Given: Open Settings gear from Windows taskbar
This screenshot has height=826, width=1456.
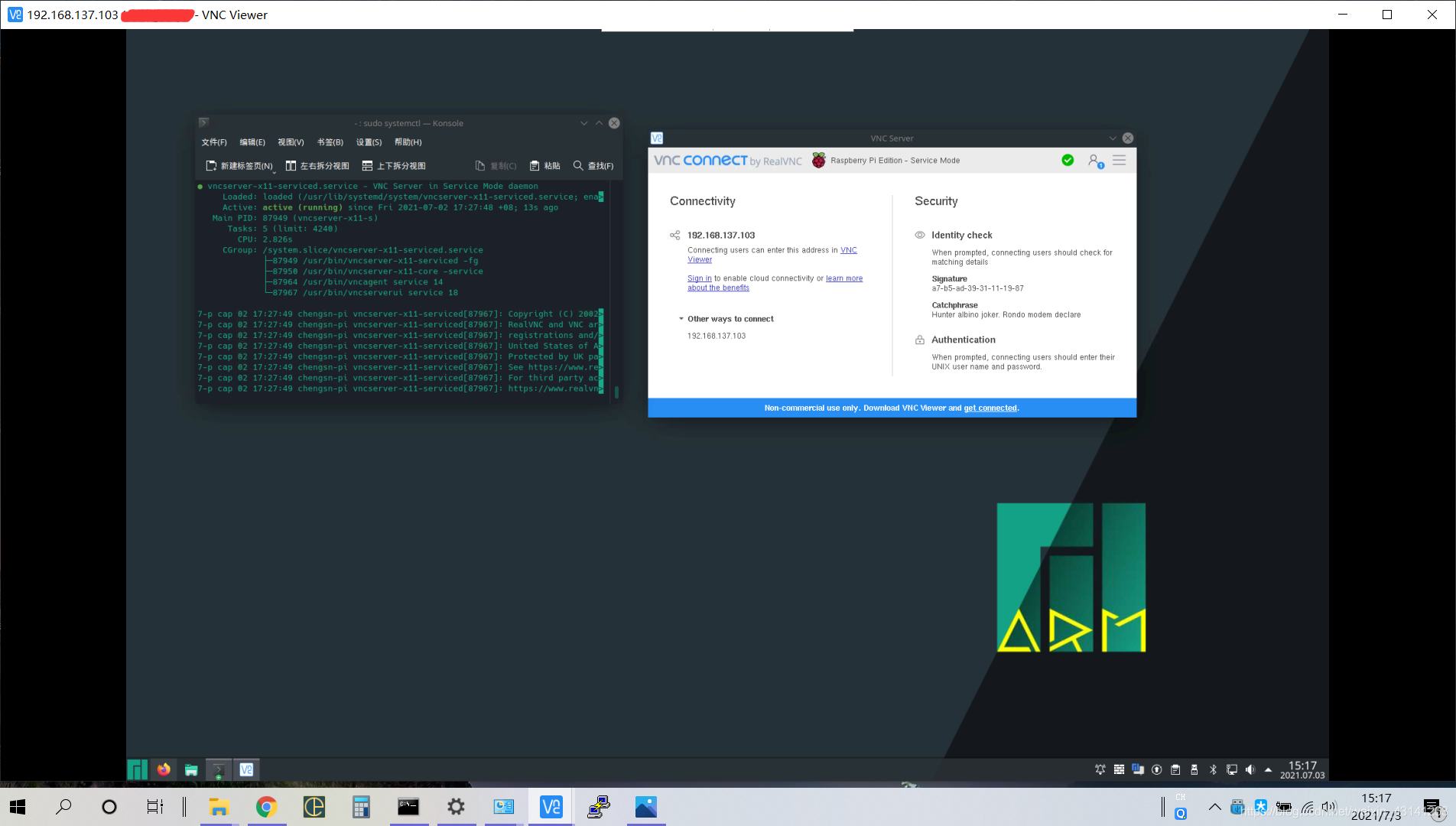Looking at the screenshot, I should click(x=456, y=807).
